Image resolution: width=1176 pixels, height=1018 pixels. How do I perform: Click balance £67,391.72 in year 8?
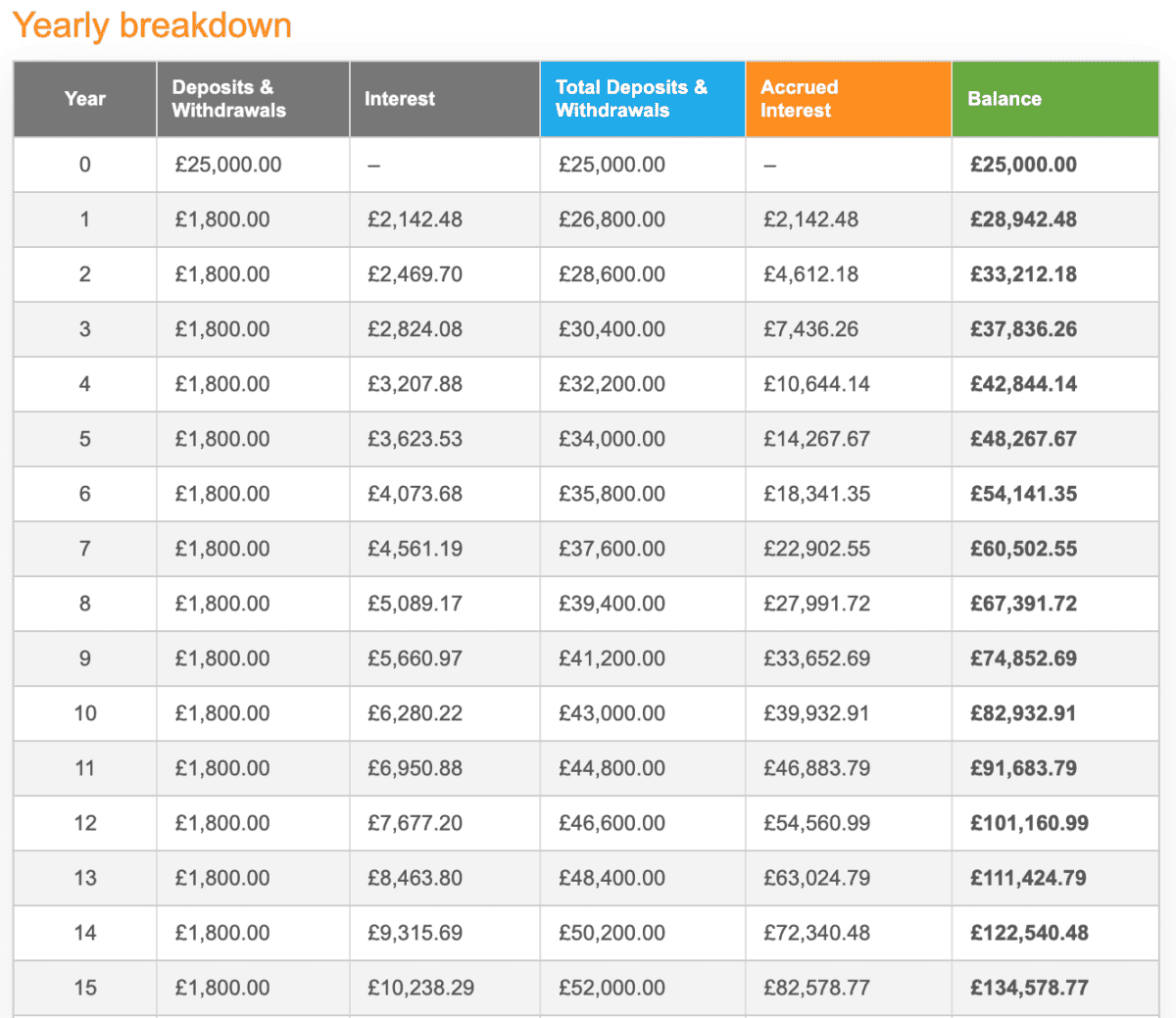(1023, 604)
